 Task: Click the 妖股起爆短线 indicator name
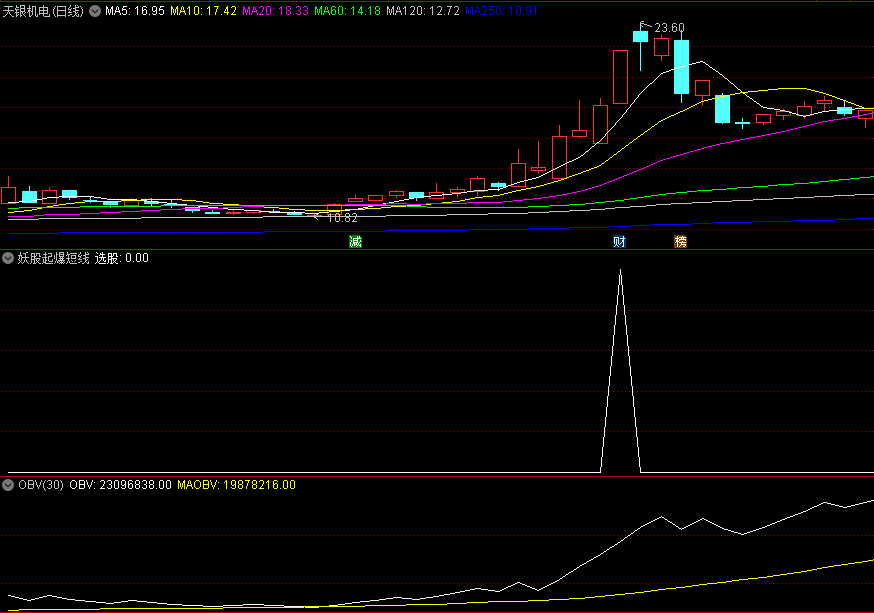54,258
